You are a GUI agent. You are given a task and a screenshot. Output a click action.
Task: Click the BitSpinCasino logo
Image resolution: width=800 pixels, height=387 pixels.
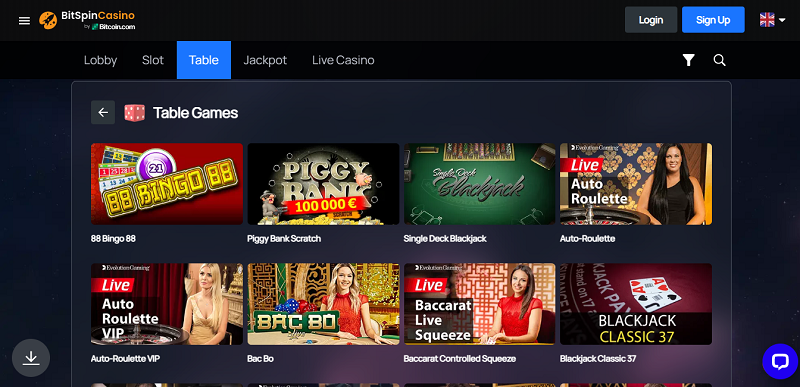tap(87, 20)
